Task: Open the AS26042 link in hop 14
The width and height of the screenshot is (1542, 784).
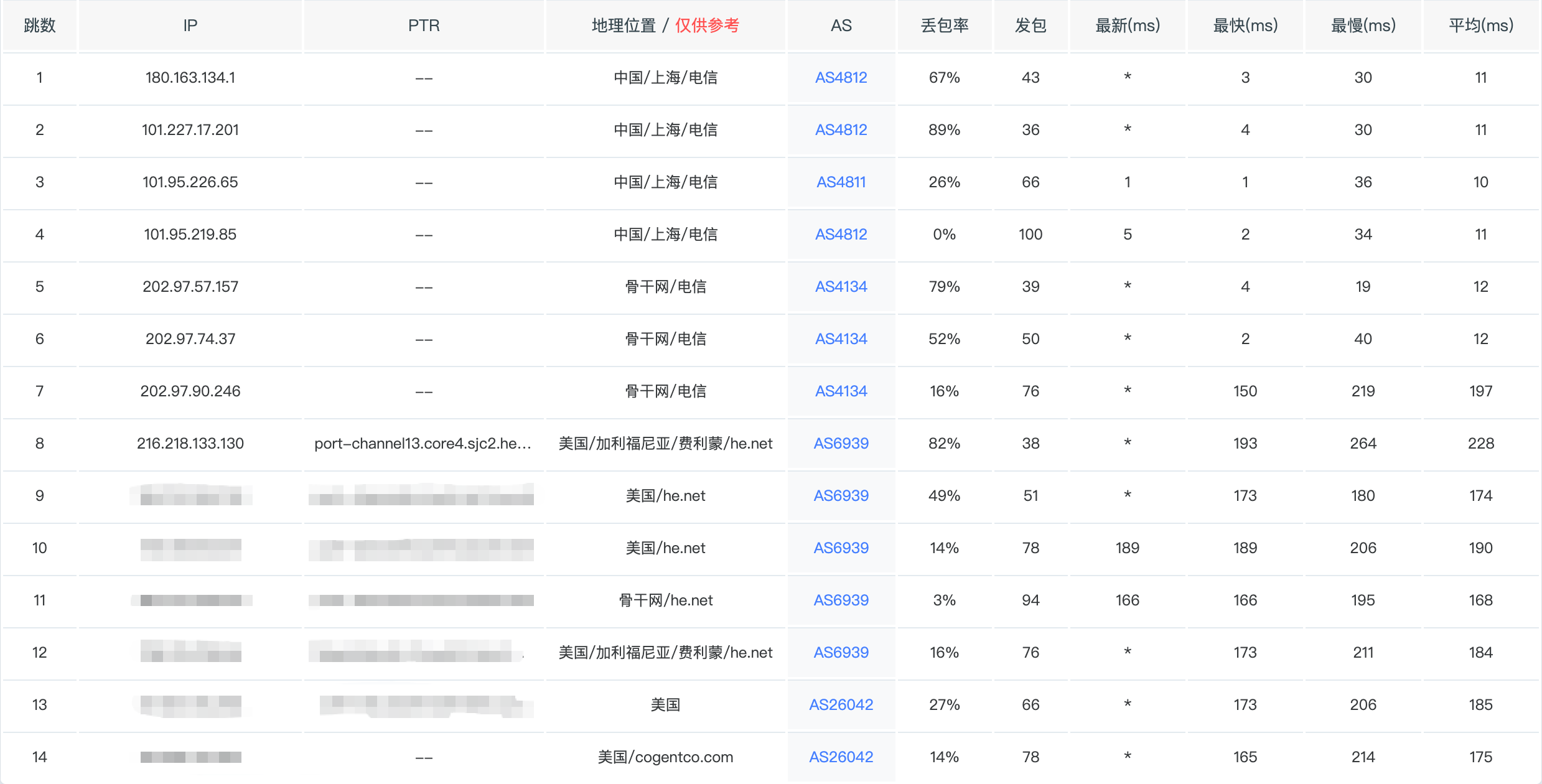Action: [841, 757]
